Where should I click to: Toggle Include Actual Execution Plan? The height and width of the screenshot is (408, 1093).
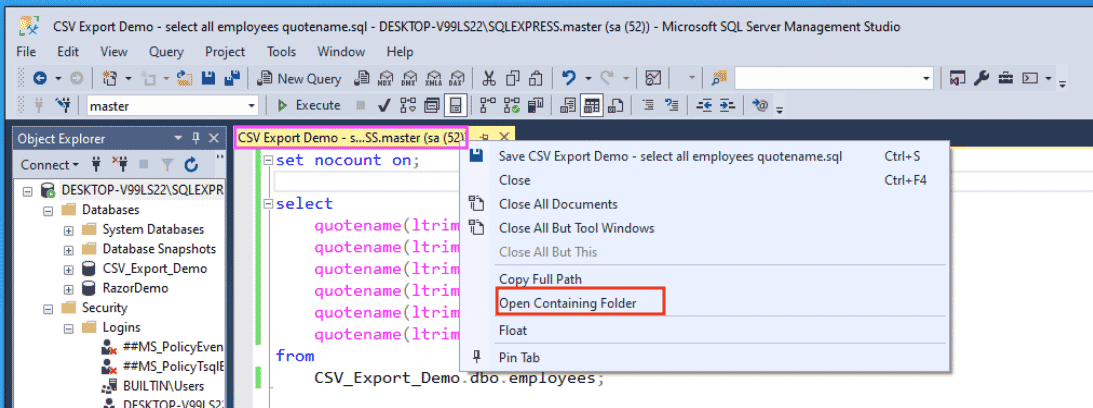(488, 105)
